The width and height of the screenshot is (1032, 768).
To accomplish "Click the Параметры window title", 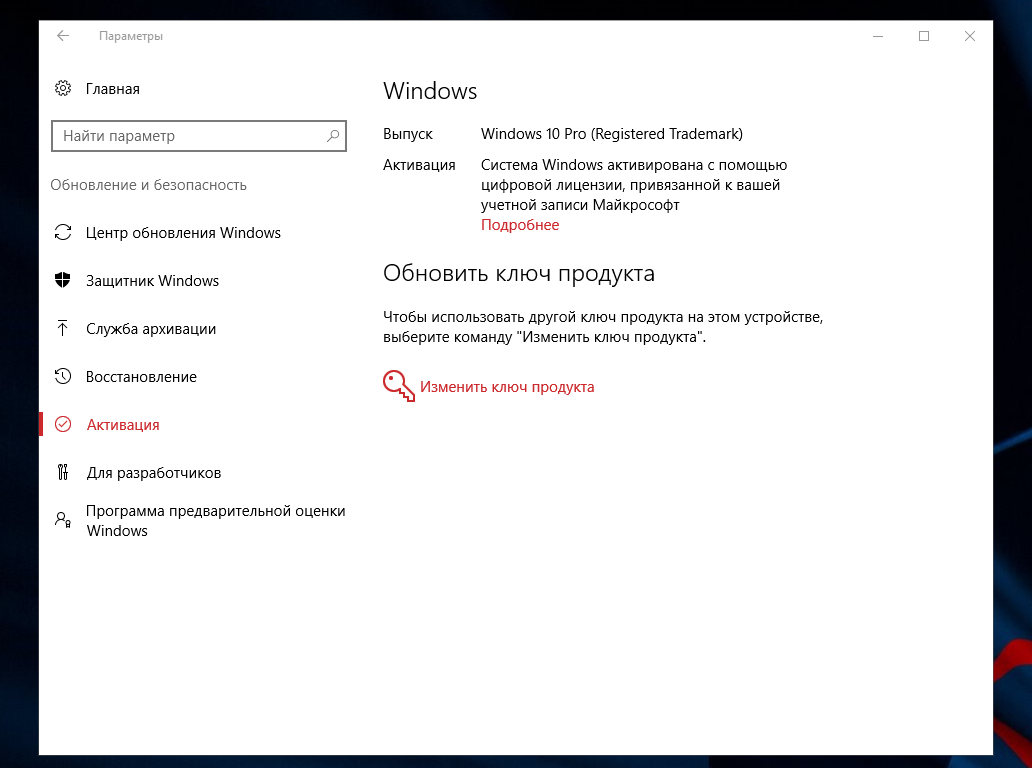I will pyautogui.click(x=131, y=36).
